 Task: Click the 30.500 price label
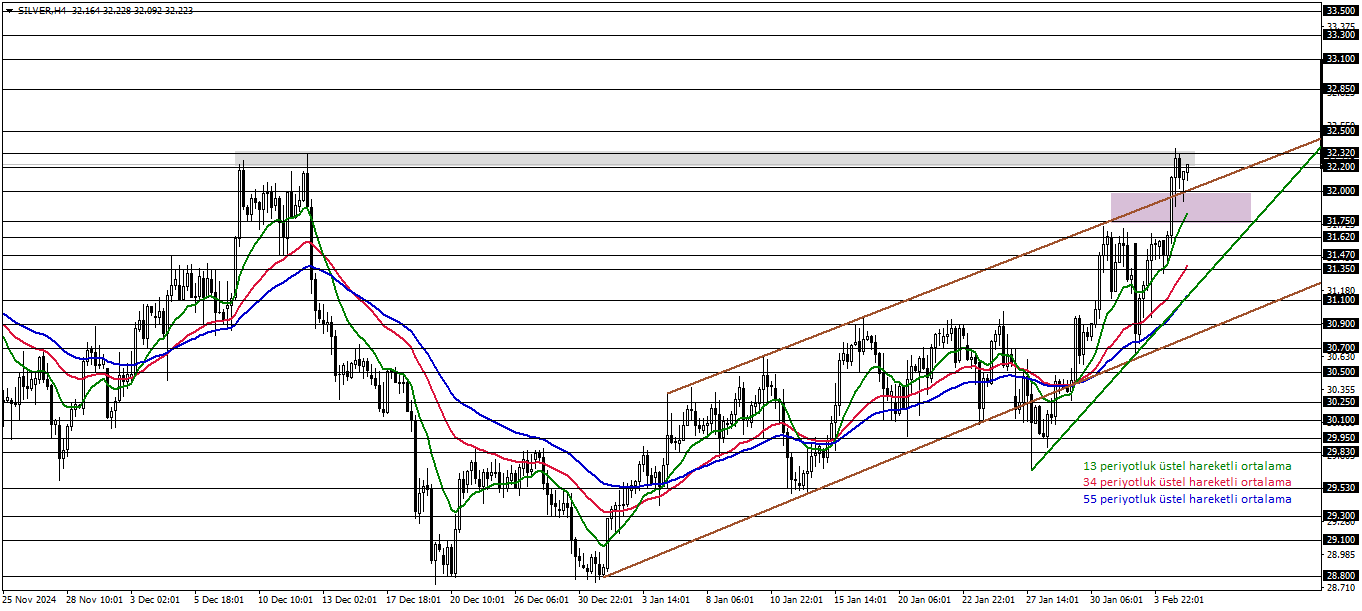tap(1340, 371)
